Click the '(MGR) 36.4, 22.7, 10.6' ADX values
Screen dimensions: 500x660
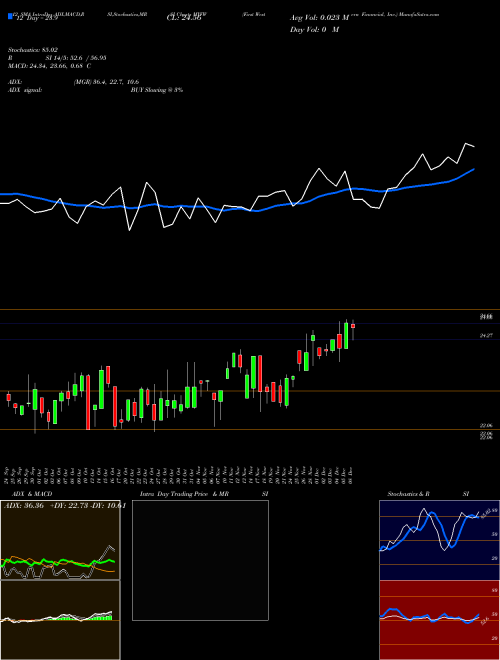point(106,82)
